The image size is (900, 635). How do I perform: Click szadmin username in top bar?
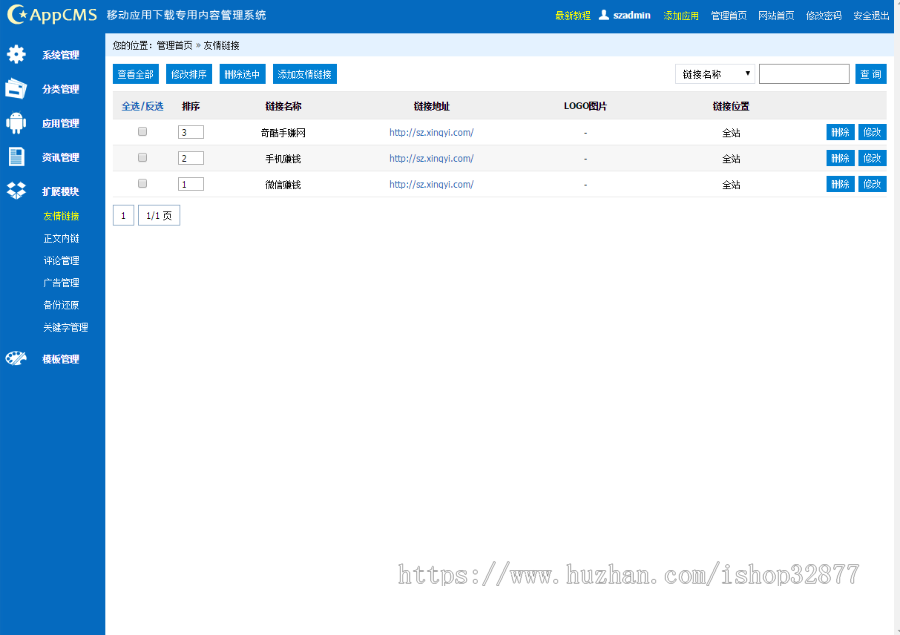pyautogui.click(x=632, y=16)
